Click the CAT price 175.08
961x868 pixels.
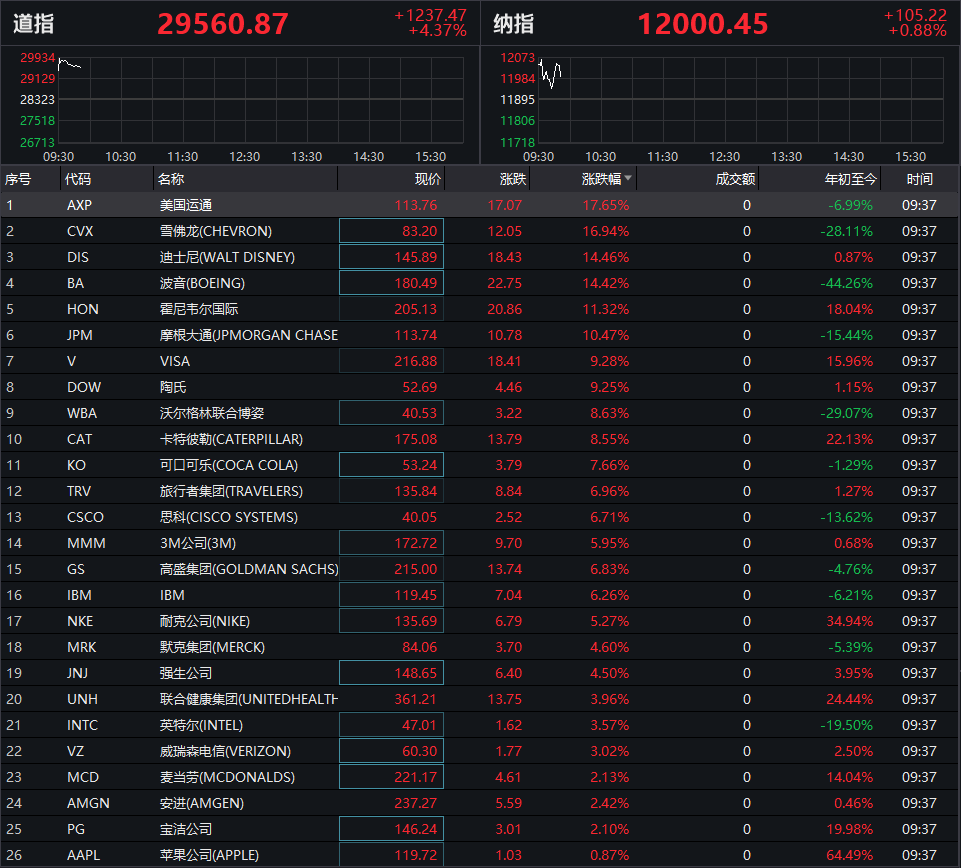click(x=416, y=439)
